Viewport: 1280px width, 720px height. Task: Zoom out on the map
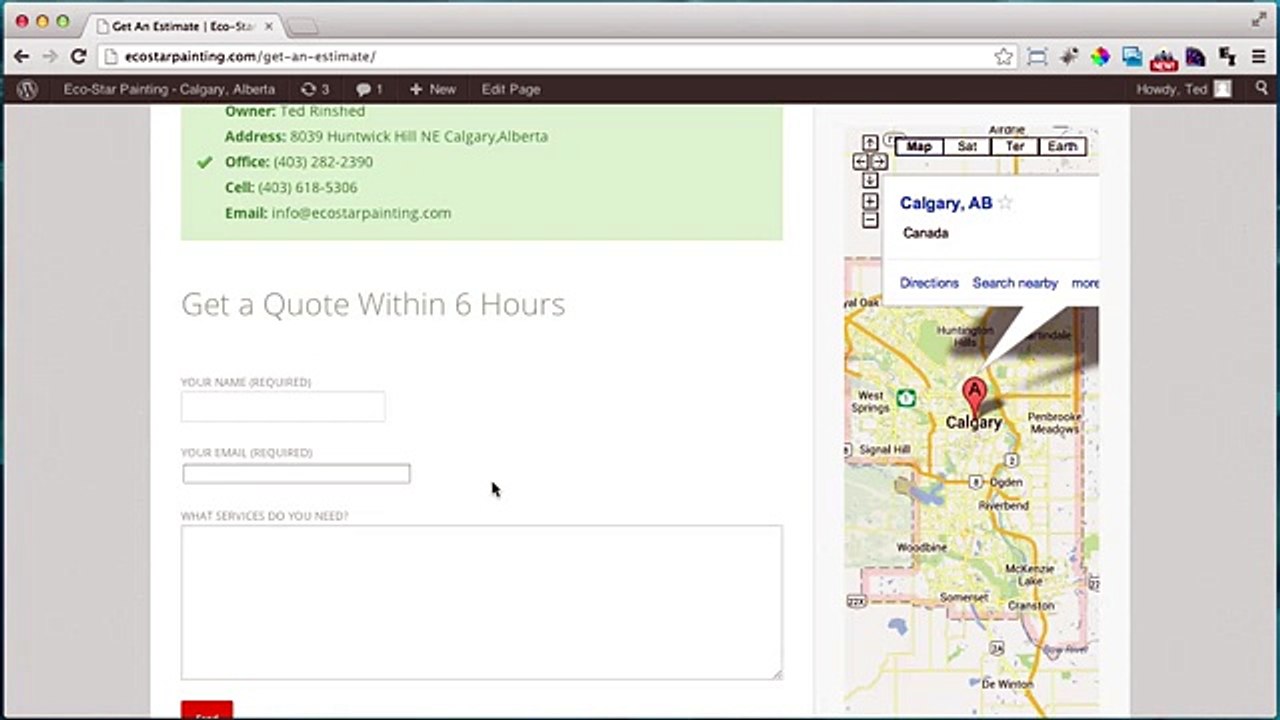coord(870,220)
